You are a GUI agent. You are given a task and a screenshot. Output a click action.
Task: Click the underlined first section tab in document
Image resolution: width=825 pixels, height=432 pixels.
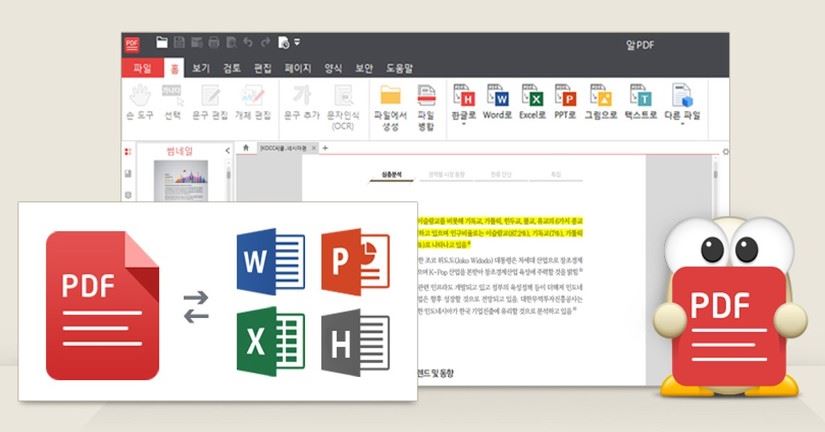pos(391,175)
